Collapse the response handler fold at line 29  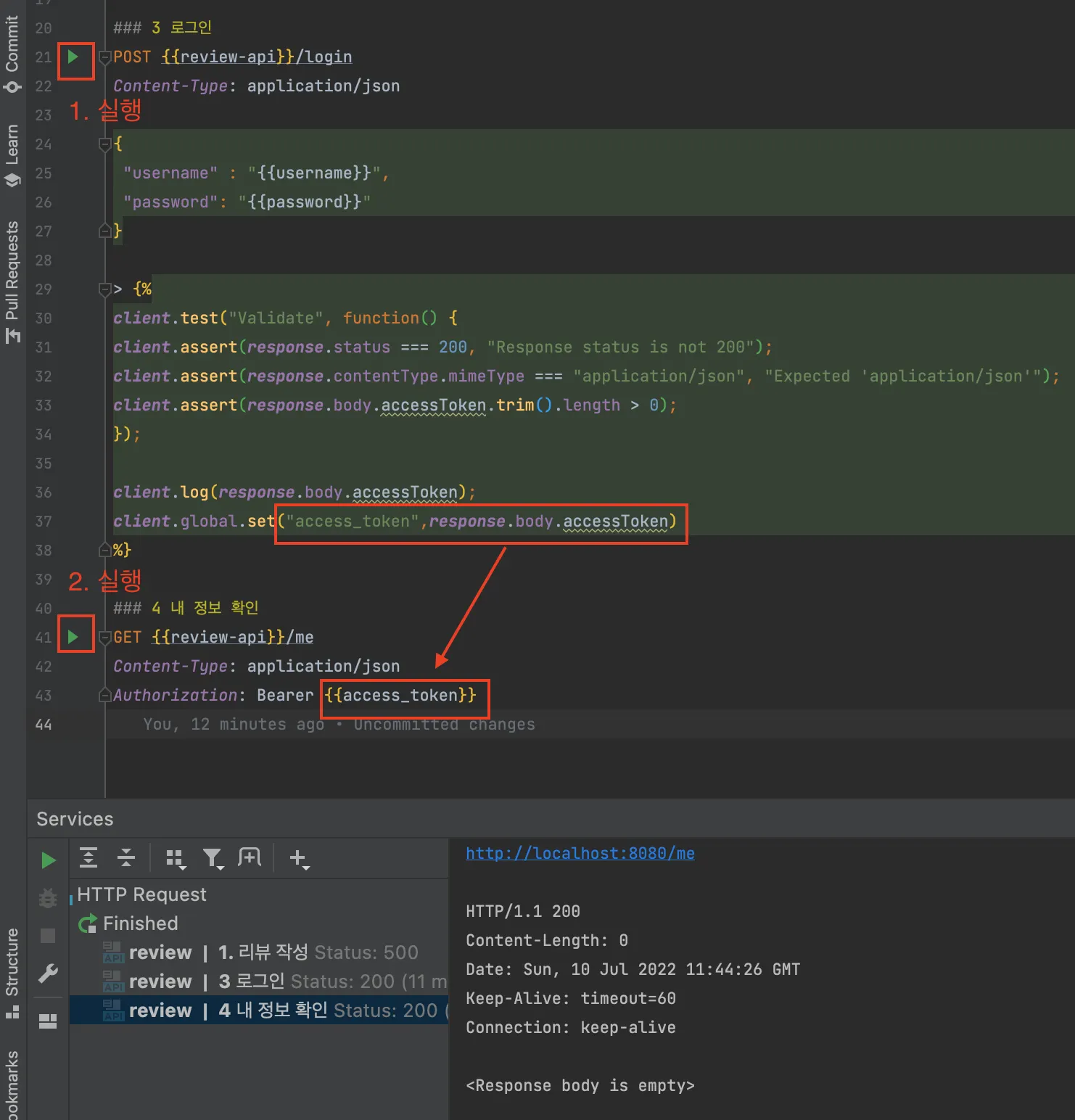coord(104,289)
